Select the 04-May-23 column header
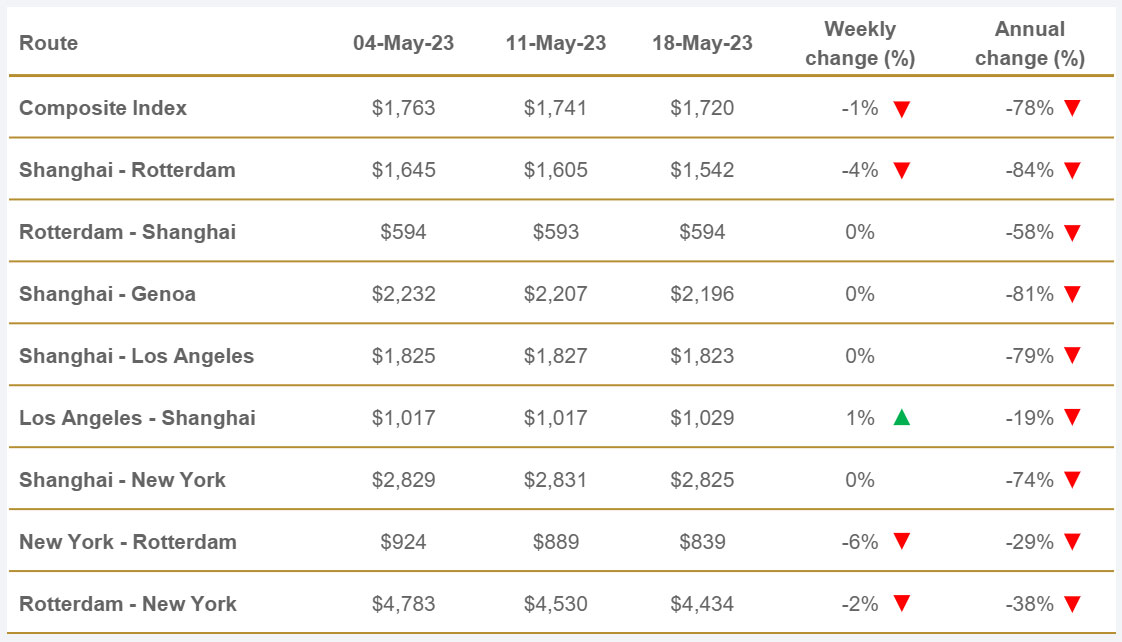 point(403,44)
